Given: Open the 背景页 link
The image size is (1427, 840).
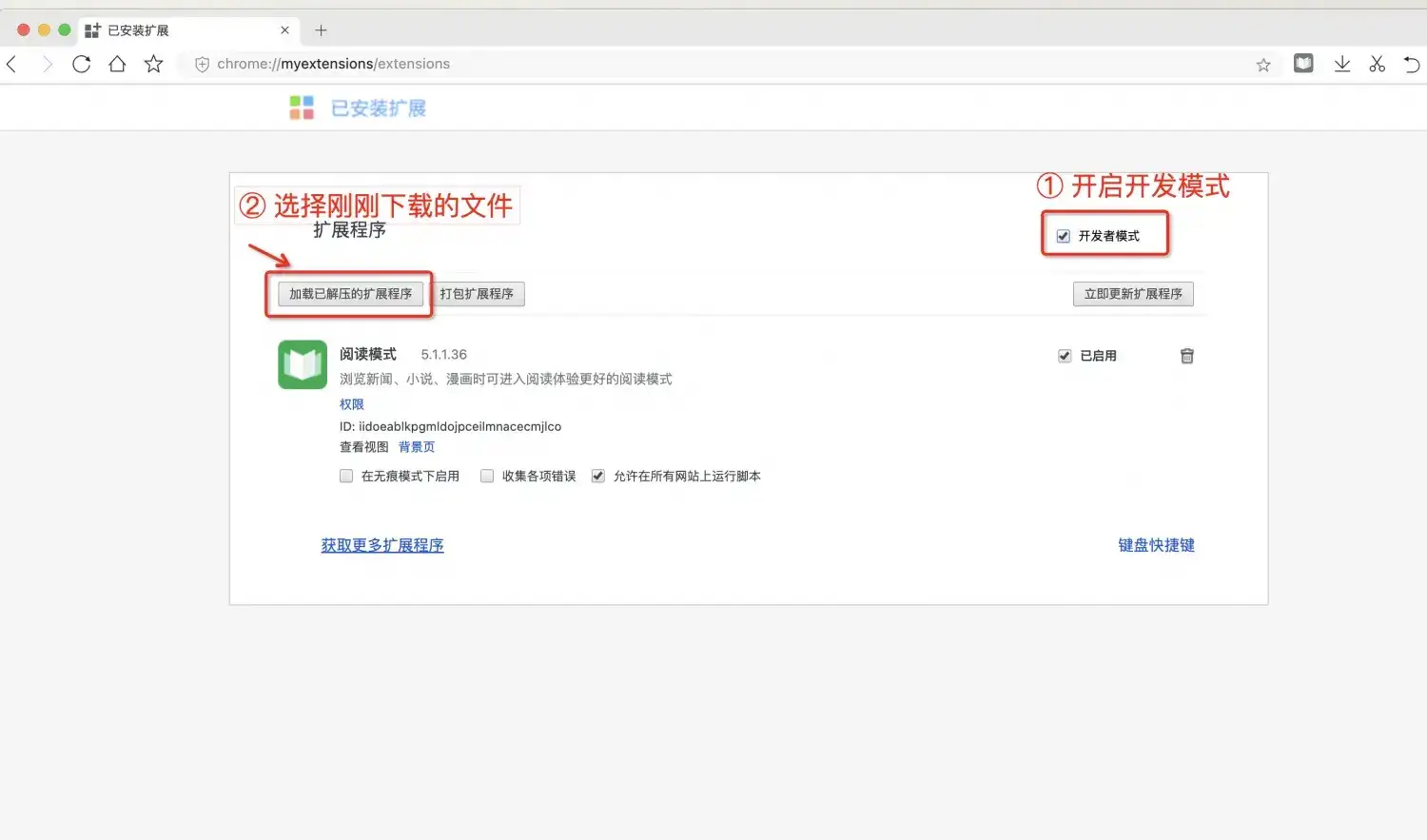Looking at the screenshot, I should tap(417, 447).
